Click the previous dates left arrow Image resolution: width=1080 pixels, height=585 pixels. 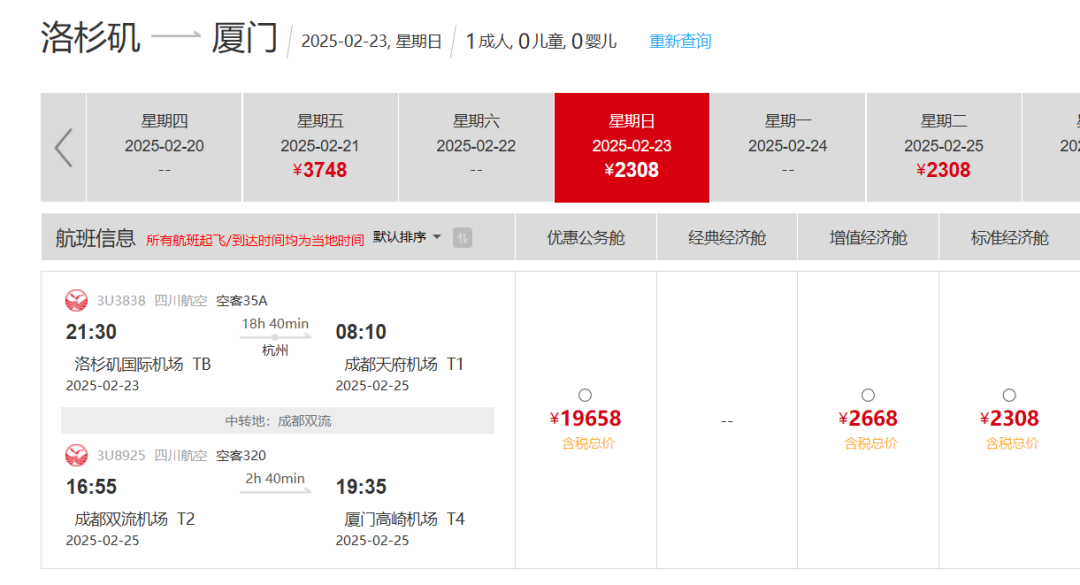pyautogui.click(x=63, y=148)
